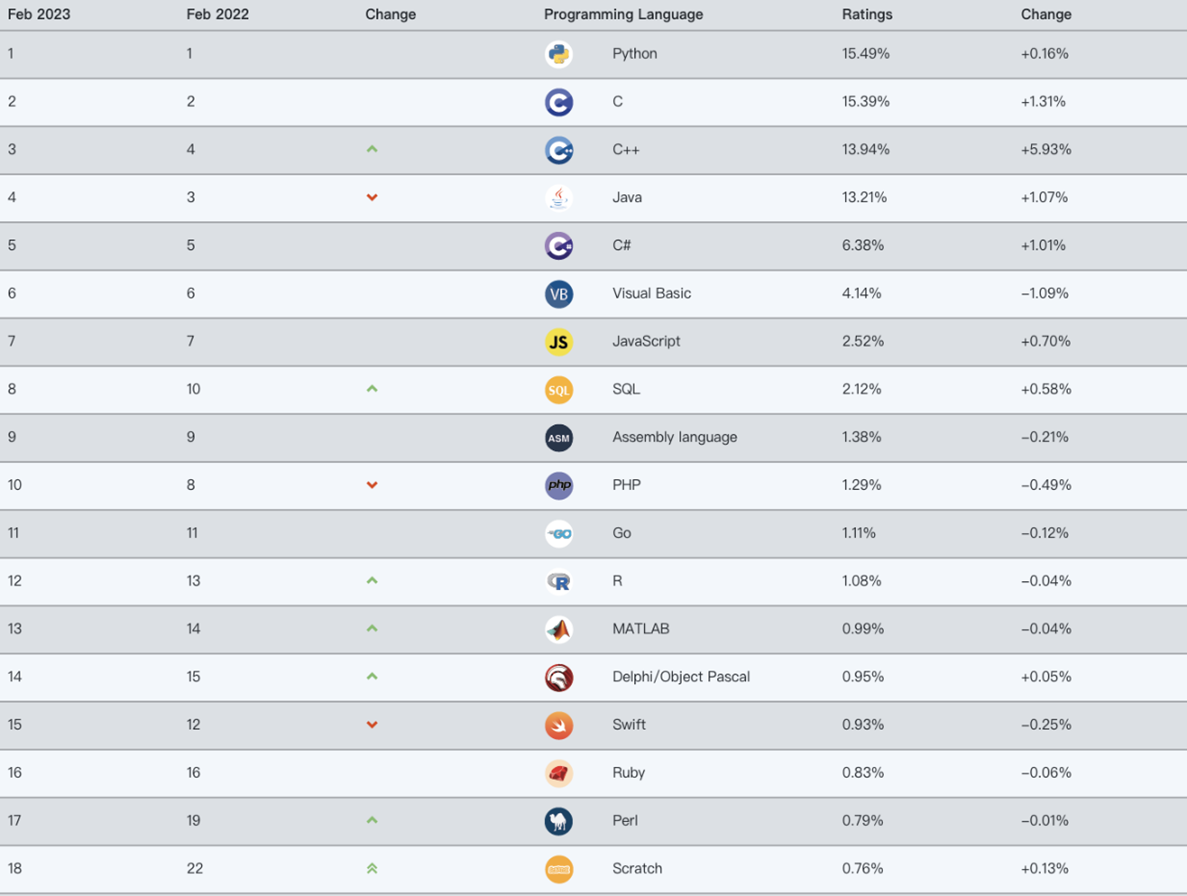Image resolution: width=1187 pixels, height=896 pixels.
Task: Click the MATLAB logo icon
Action: 558,629
